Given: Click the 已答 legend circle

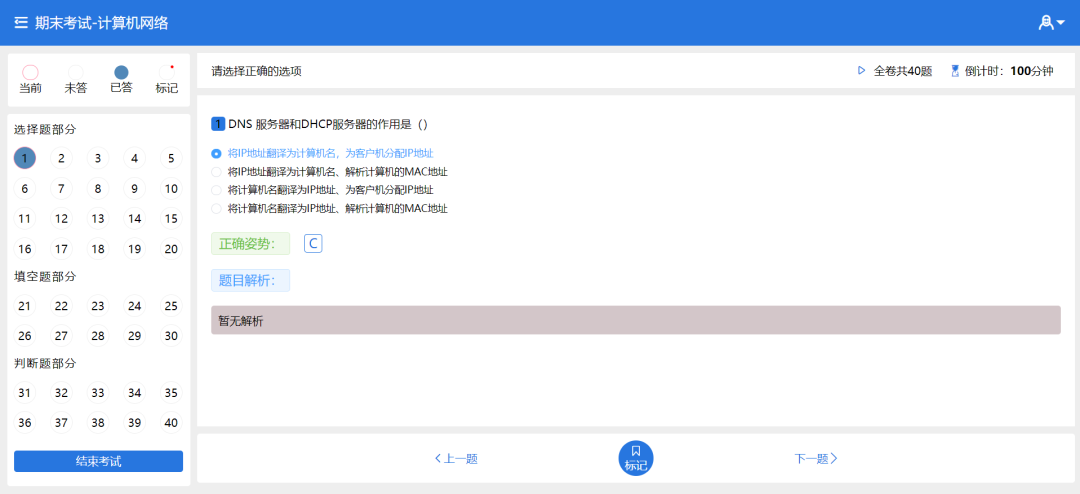Looking at the screenshot, I should pyautogui.click(x=121, y=72).
